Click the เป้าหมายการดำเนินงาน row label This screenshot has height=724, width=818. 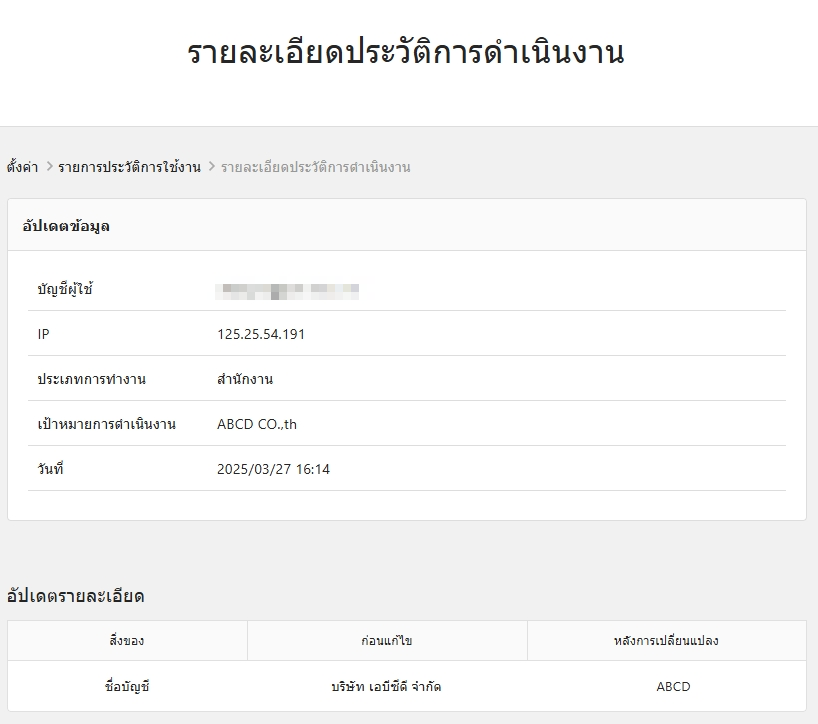107,424
